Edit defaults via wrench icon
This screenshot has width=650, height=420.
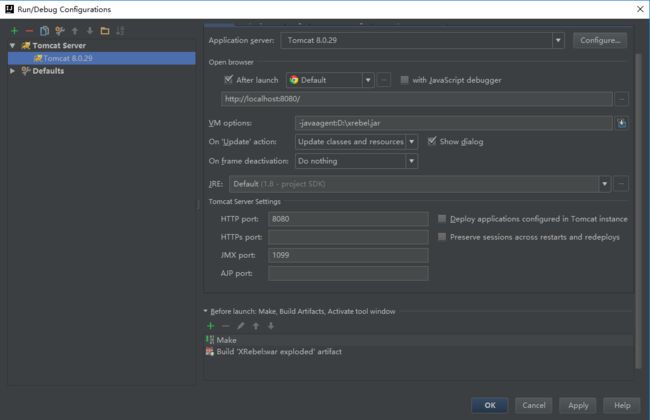(x=60, y=31)
